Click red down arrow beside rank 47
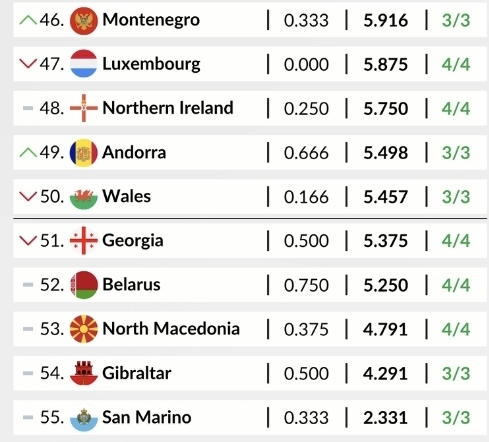489x442 pixels. [x=28, y=64]
